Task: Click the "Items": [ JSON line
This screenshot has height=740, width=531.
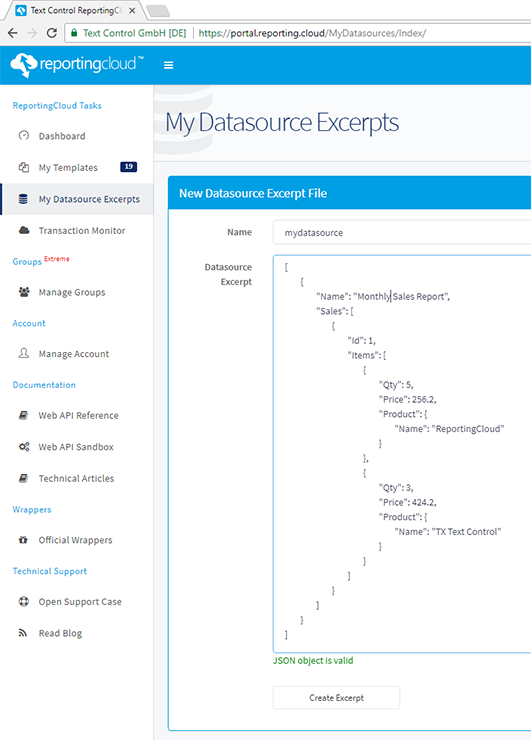Action: click(367, 355)
